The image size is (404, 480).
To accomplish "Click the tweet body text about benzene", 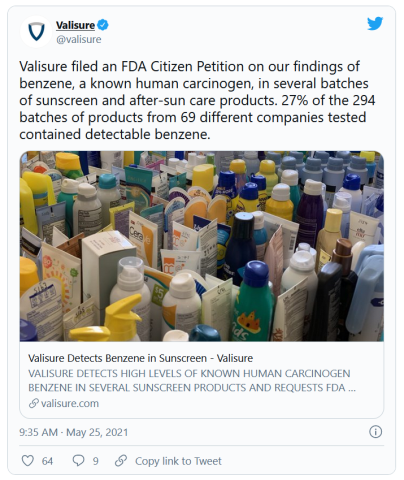I will pos(197,100).
